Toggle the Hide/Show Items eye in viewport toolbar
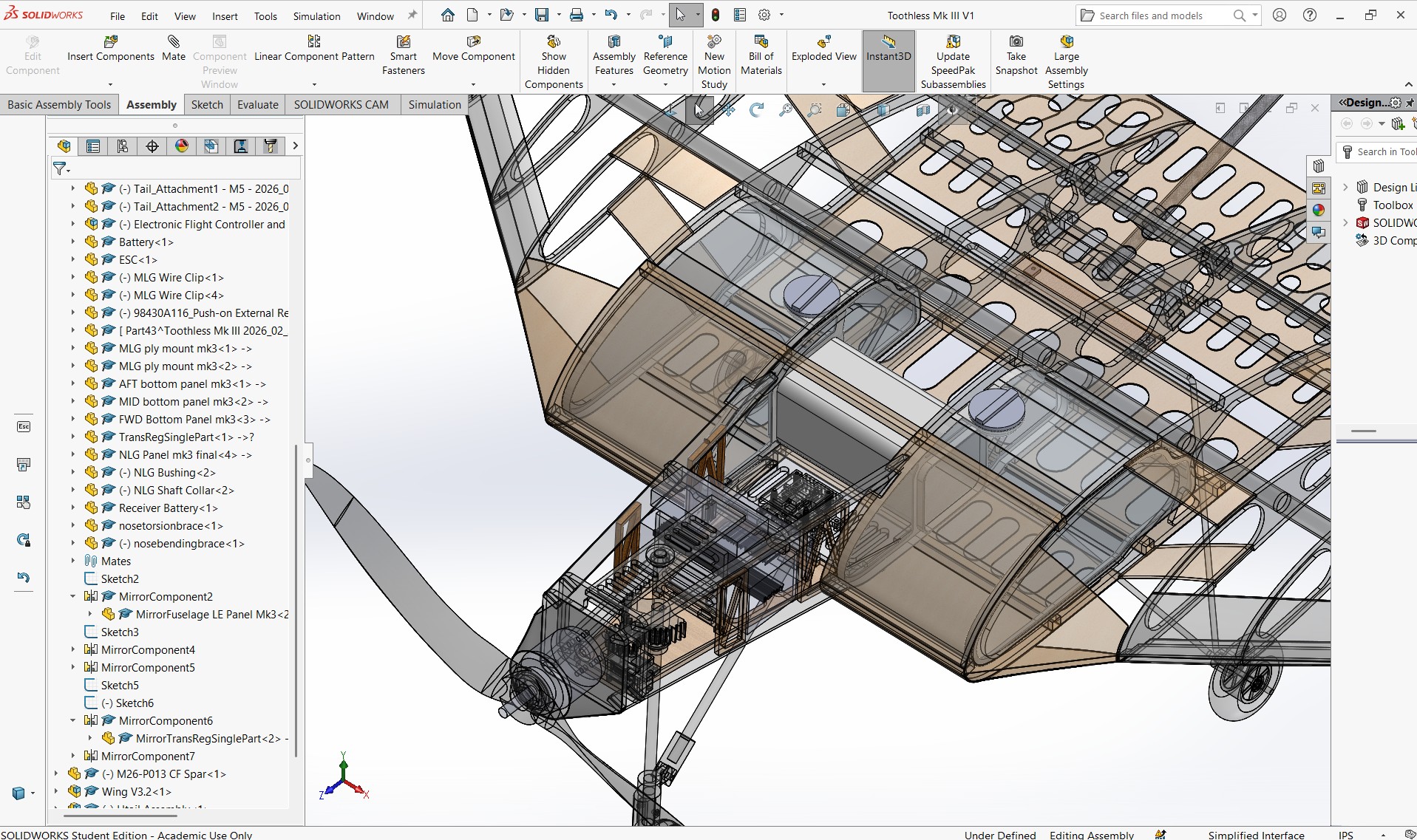The image size is (1417, 840). 952,110
